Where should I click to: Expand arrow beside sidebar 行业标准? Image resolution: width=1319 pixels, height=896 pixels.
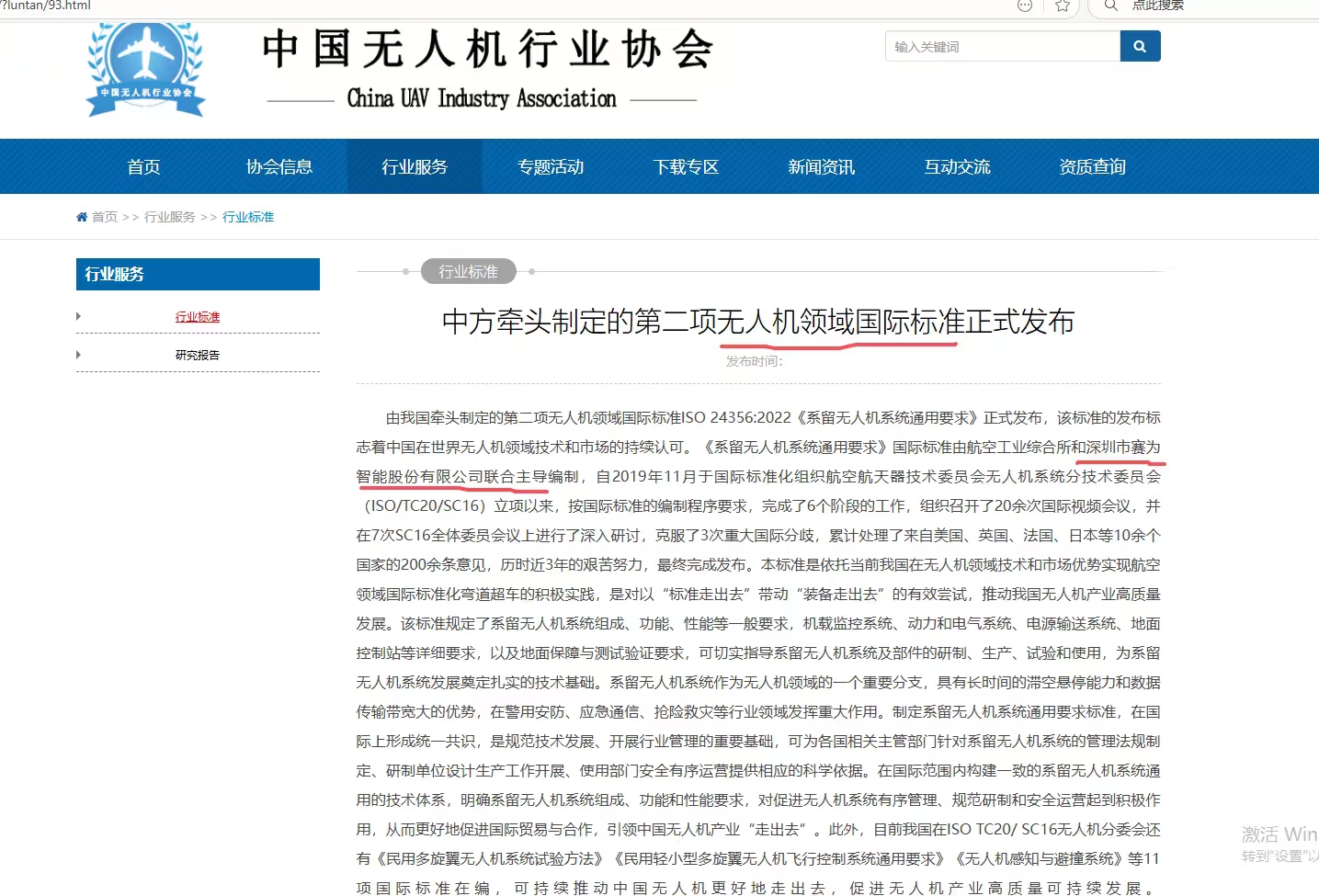pyautogui.click(x=79, y=316)
